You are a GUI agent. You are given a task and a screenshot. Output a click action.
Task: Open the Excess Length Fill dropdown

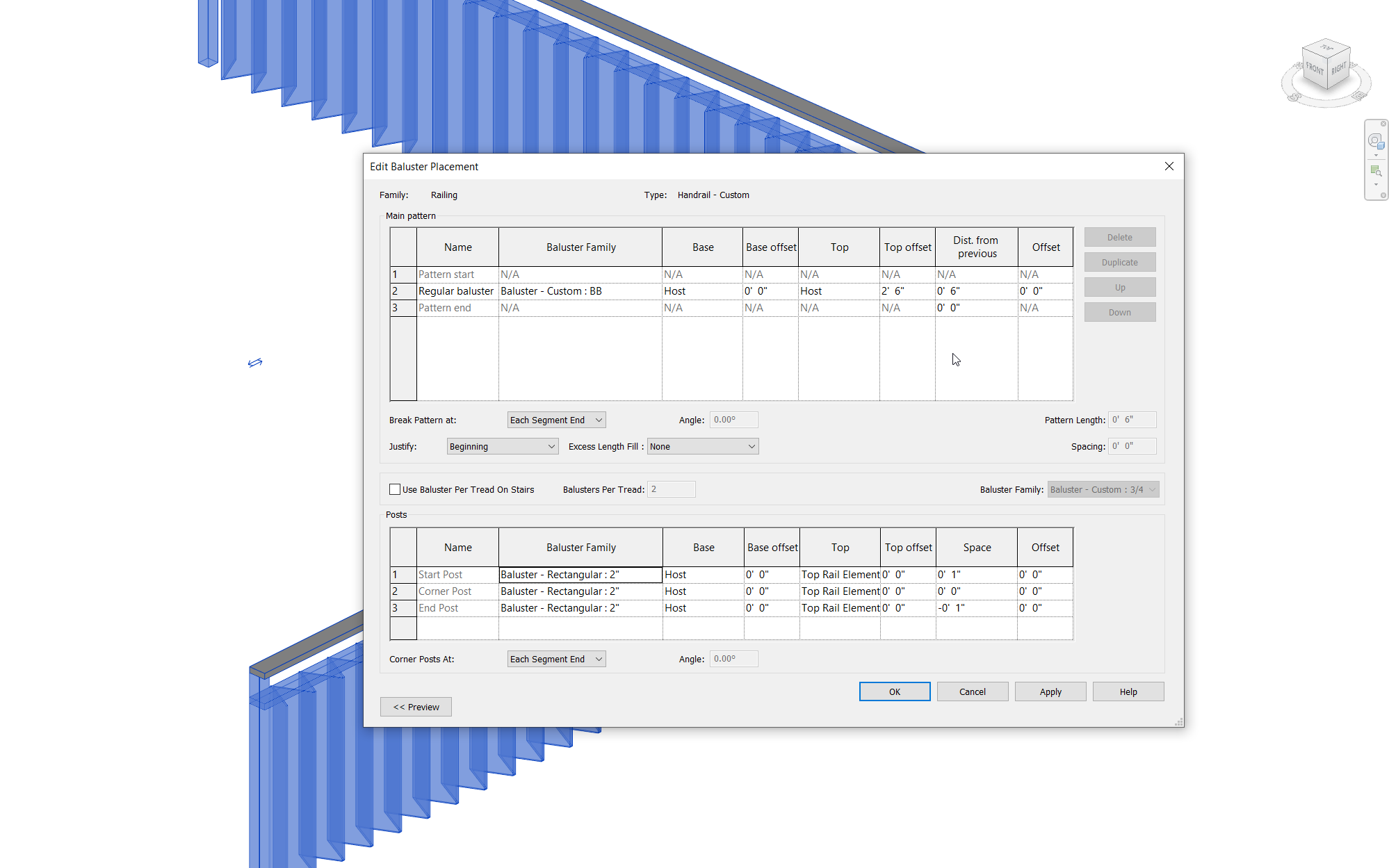(701, 446)
